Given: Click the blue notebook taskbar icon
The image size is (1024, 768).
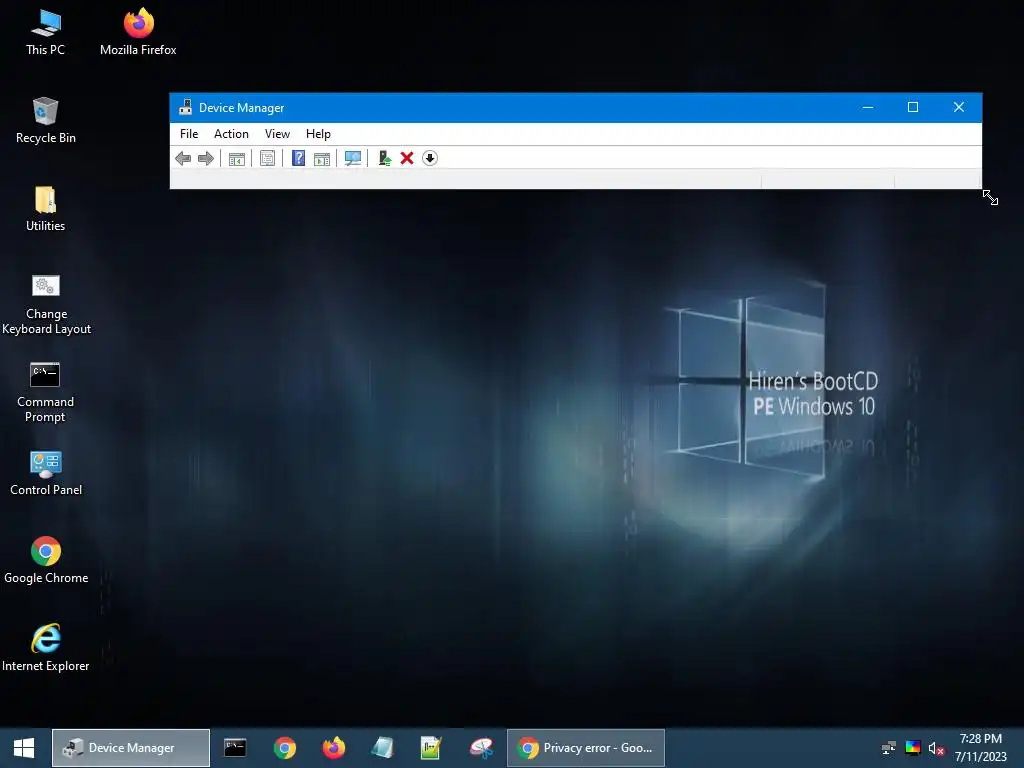Looking at the screenshot, I should pyautogui.click(x=383, y=748).
